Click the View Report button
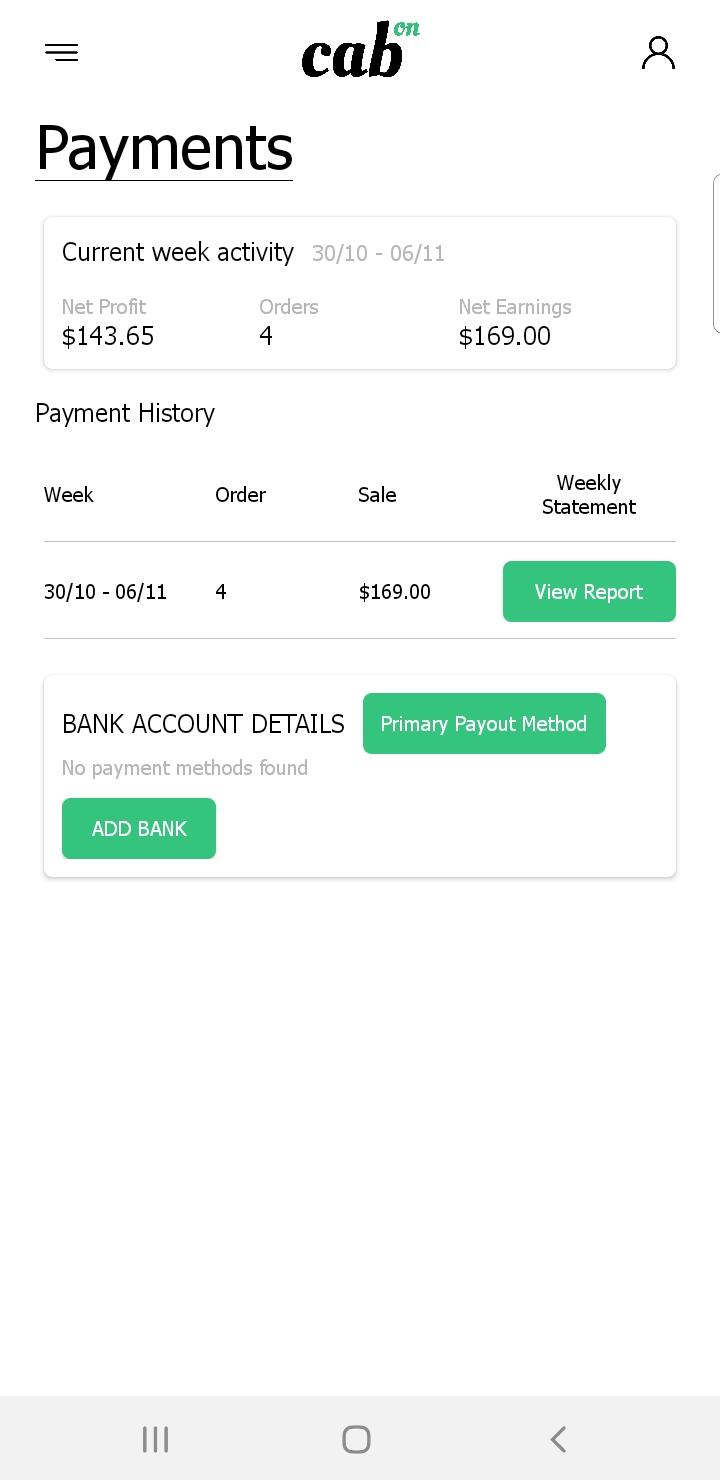The height and width of the screenshot is (1480, 720). (x=589, y=591)
